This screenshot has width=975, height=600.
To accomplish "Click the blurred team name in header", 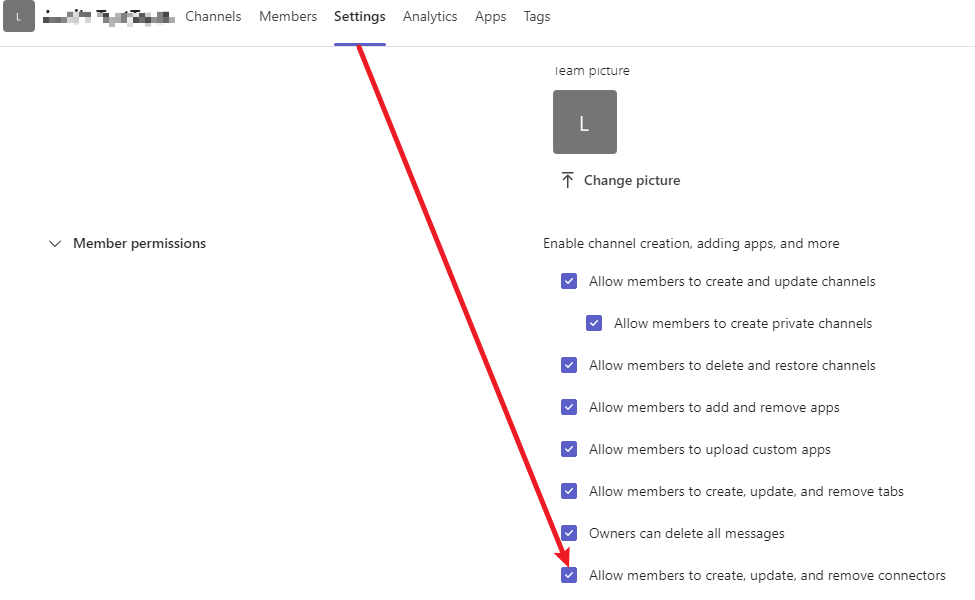I will pyautogui.click(x=109, y=17).
